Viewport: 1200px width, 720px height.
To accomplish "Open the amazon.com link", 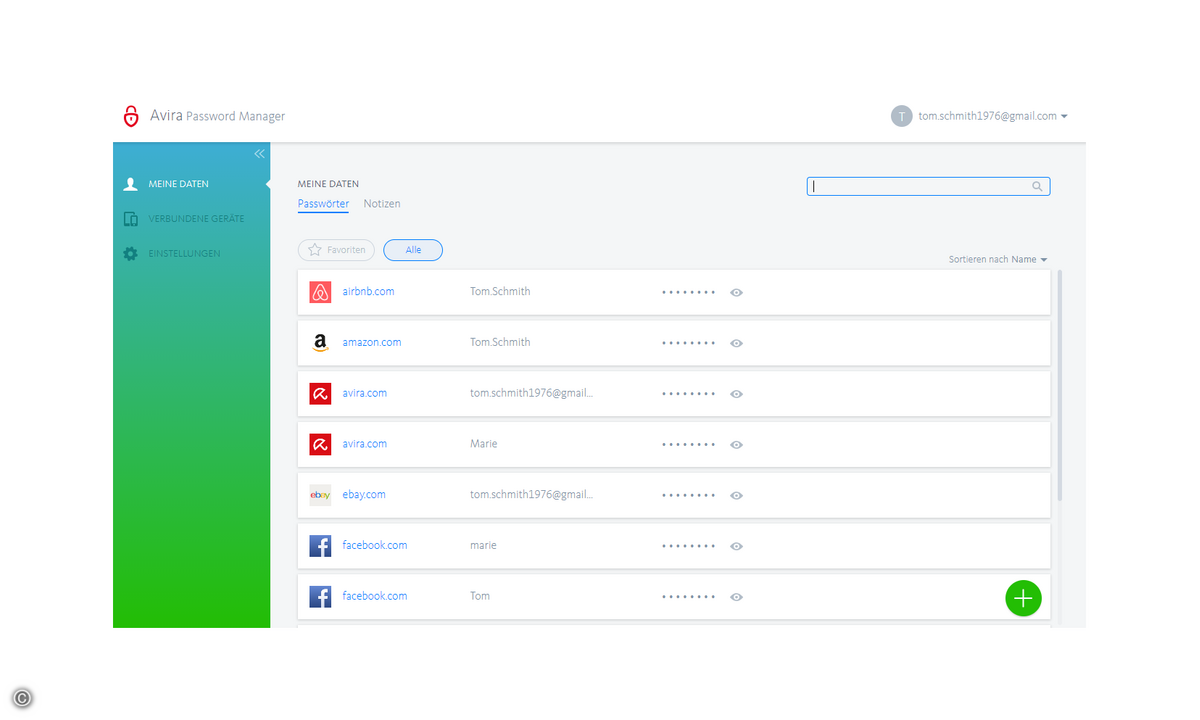I will (x=372, y=342).
